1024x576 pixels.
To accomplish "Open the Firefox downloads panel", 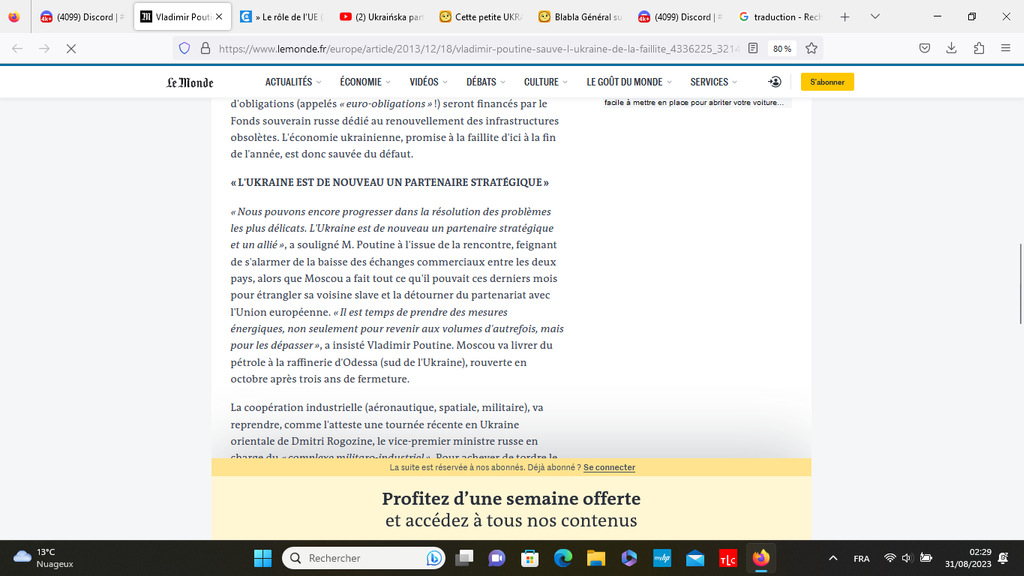I will [x=952, y=48].
